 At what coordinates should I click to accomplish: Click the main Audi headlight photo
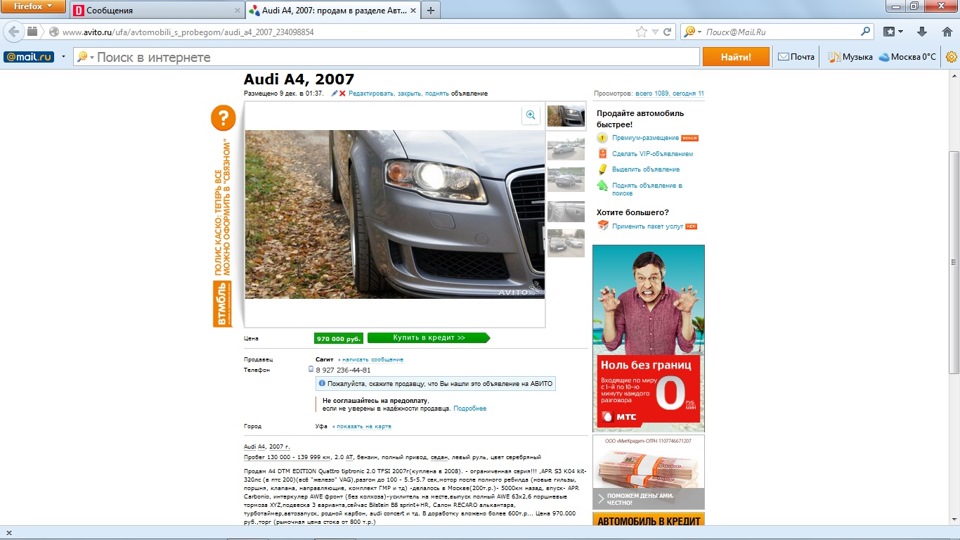pyautogui.click(x=394, y=214)
